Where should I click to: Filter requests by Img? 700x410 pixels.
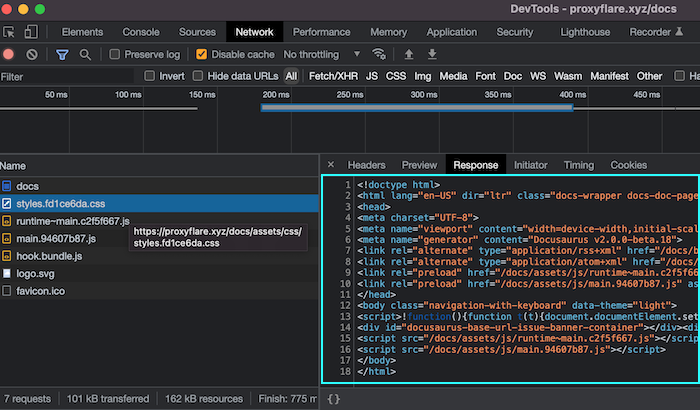click(423, 76)
